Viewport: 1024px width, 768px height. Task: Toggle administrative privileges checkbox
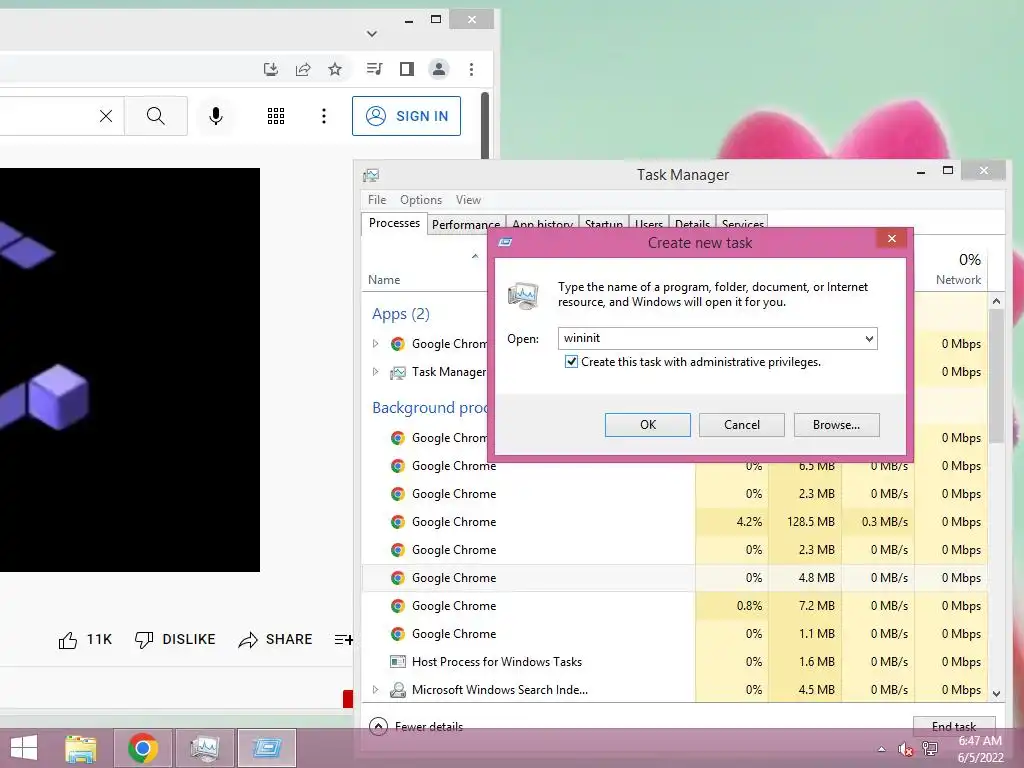tap(571, 362)
